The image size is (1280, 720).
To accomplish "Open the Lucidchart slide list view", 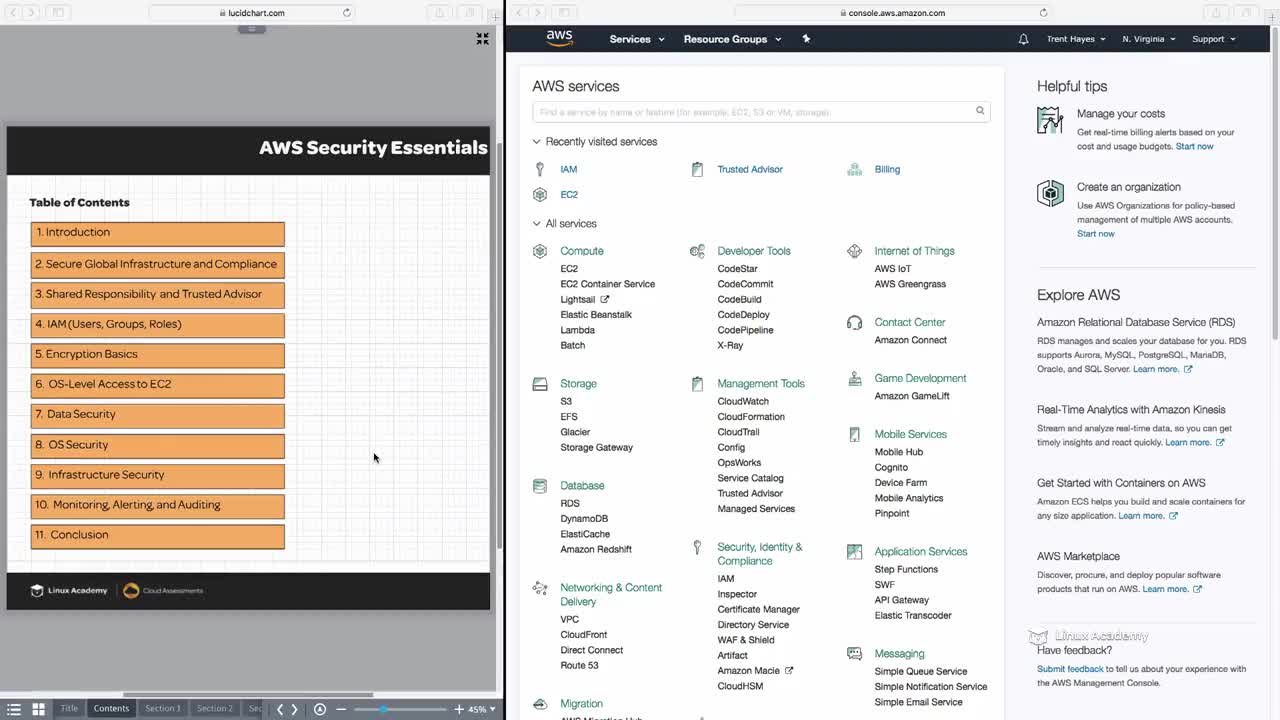I will point(14,709).
